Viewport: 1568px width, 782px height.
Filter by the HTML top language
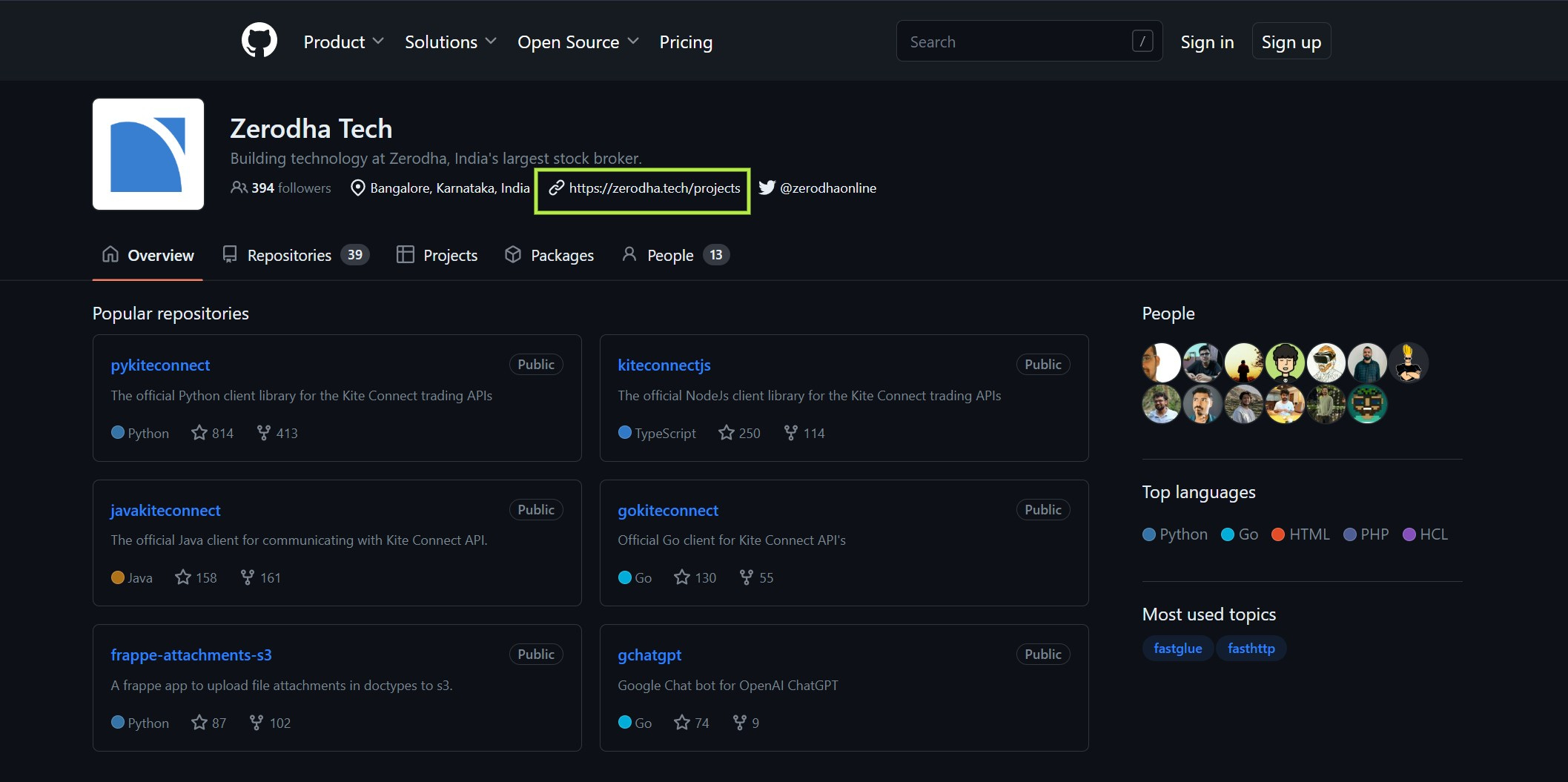tap(1300, 534)
